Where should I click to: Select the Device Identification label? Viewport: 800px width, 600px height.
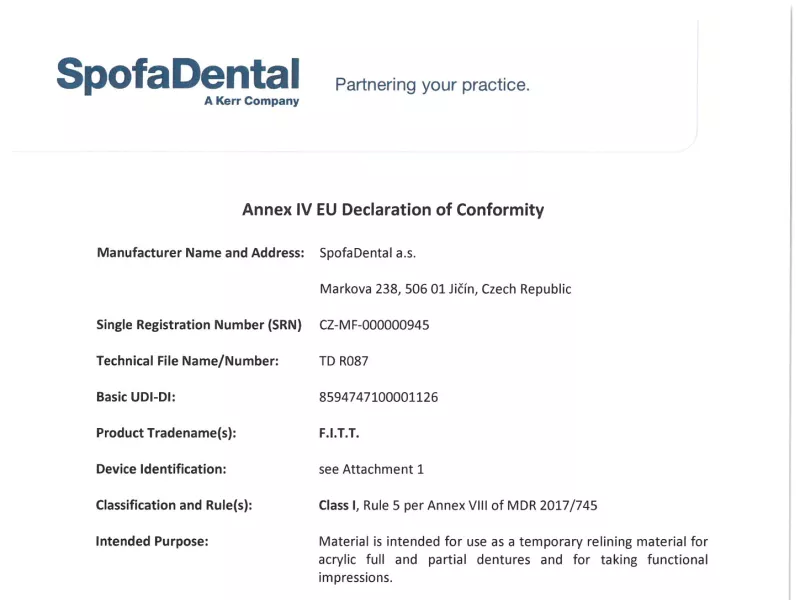pos(161,469)
